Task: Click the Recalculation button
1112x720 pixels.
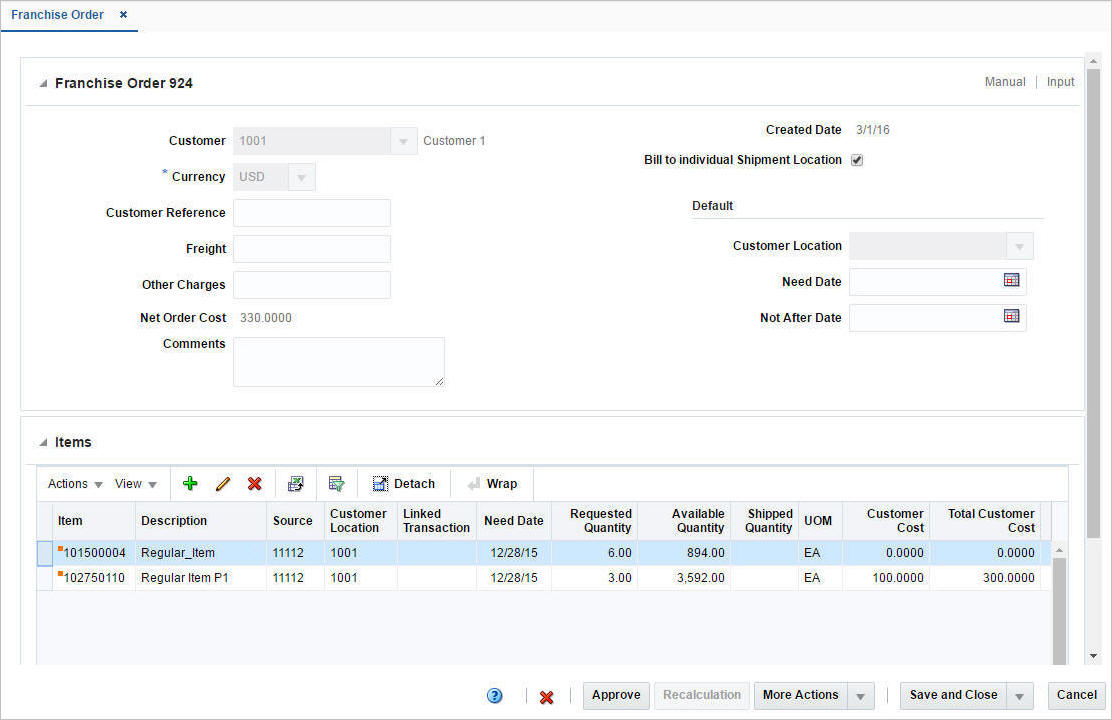Action: 701,695
